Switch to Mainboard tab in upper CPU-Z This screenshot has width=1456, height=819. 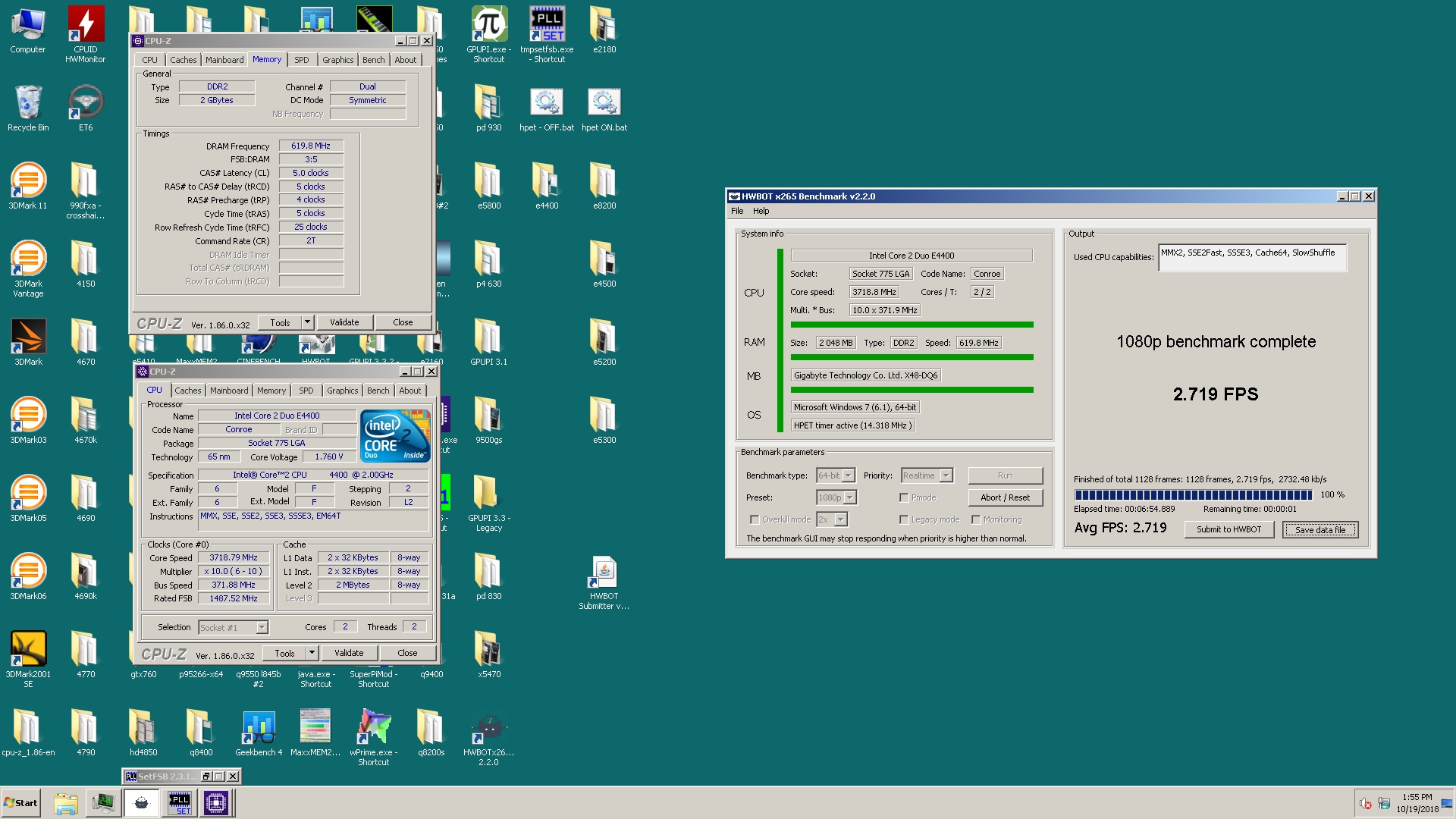point(224,60)
